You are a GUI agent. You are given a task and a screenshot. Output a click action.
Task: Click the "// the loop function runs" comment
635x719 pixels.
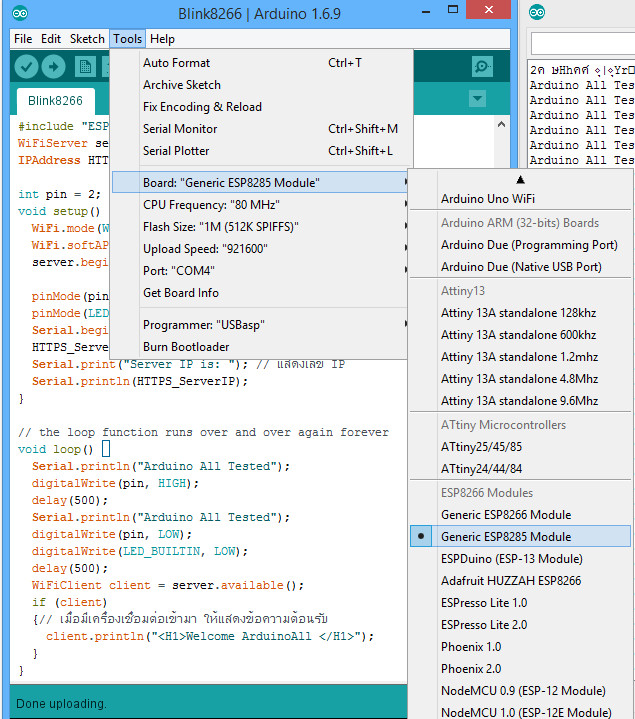(x=203, y=432)
